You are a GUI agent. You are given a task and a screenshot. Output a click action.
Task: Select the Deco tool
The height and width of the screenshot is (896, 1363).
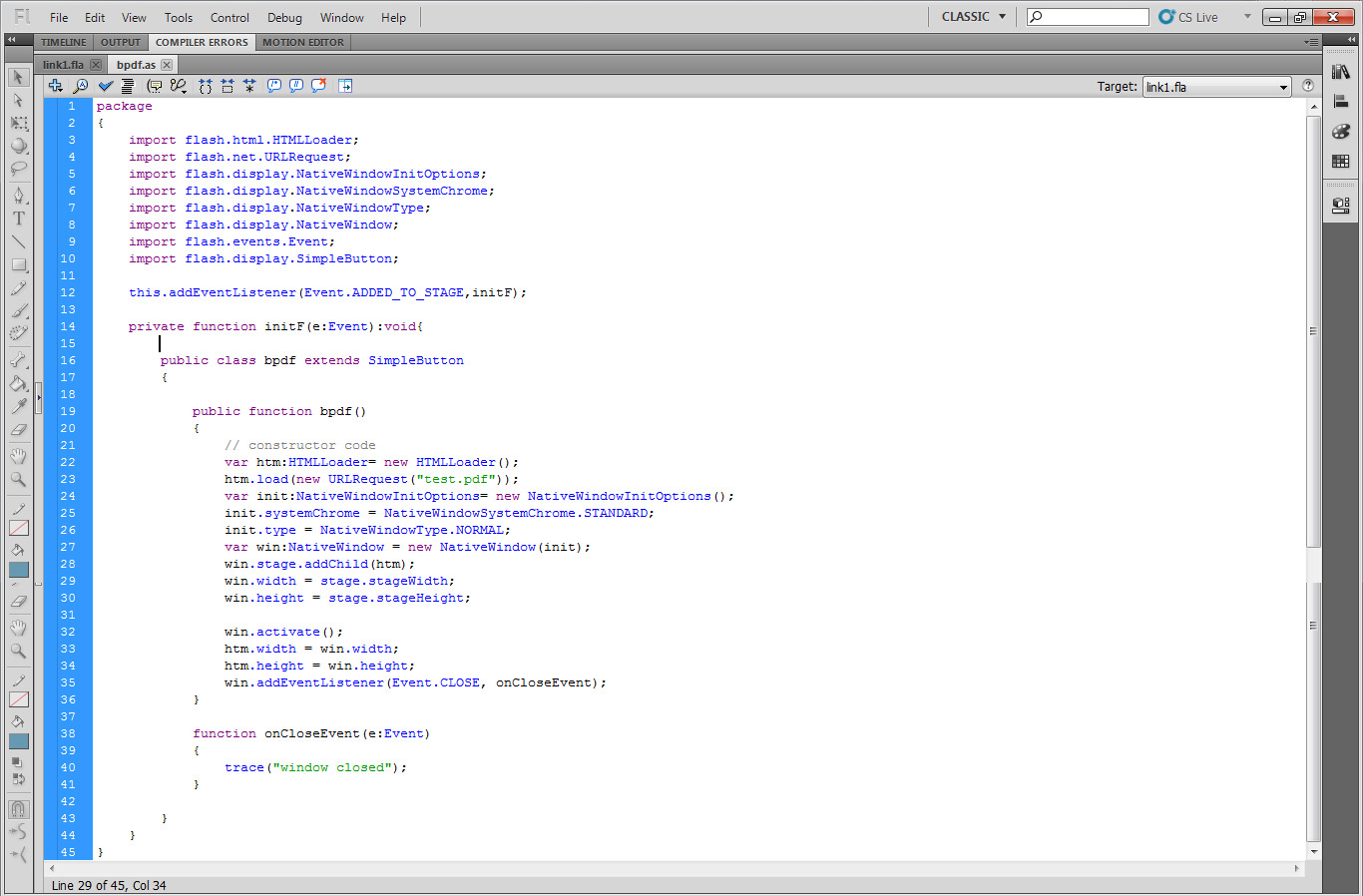pyautogui.click(x=18, y=333)
